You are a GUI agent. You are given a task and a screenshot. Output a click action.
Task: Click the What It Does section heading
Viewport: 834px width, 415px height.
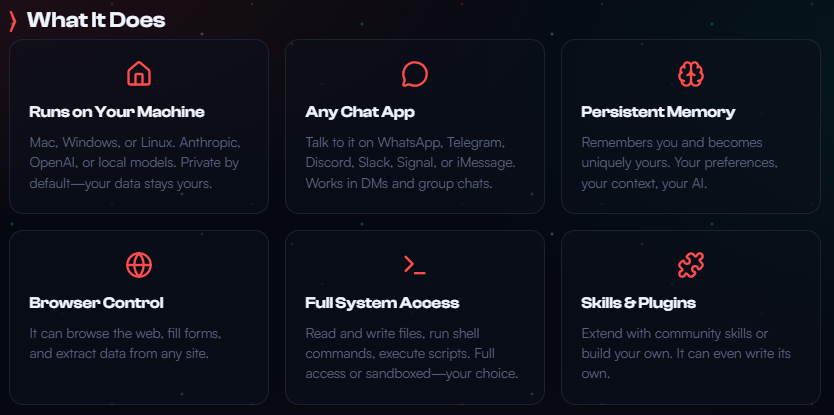pos(96,20)
